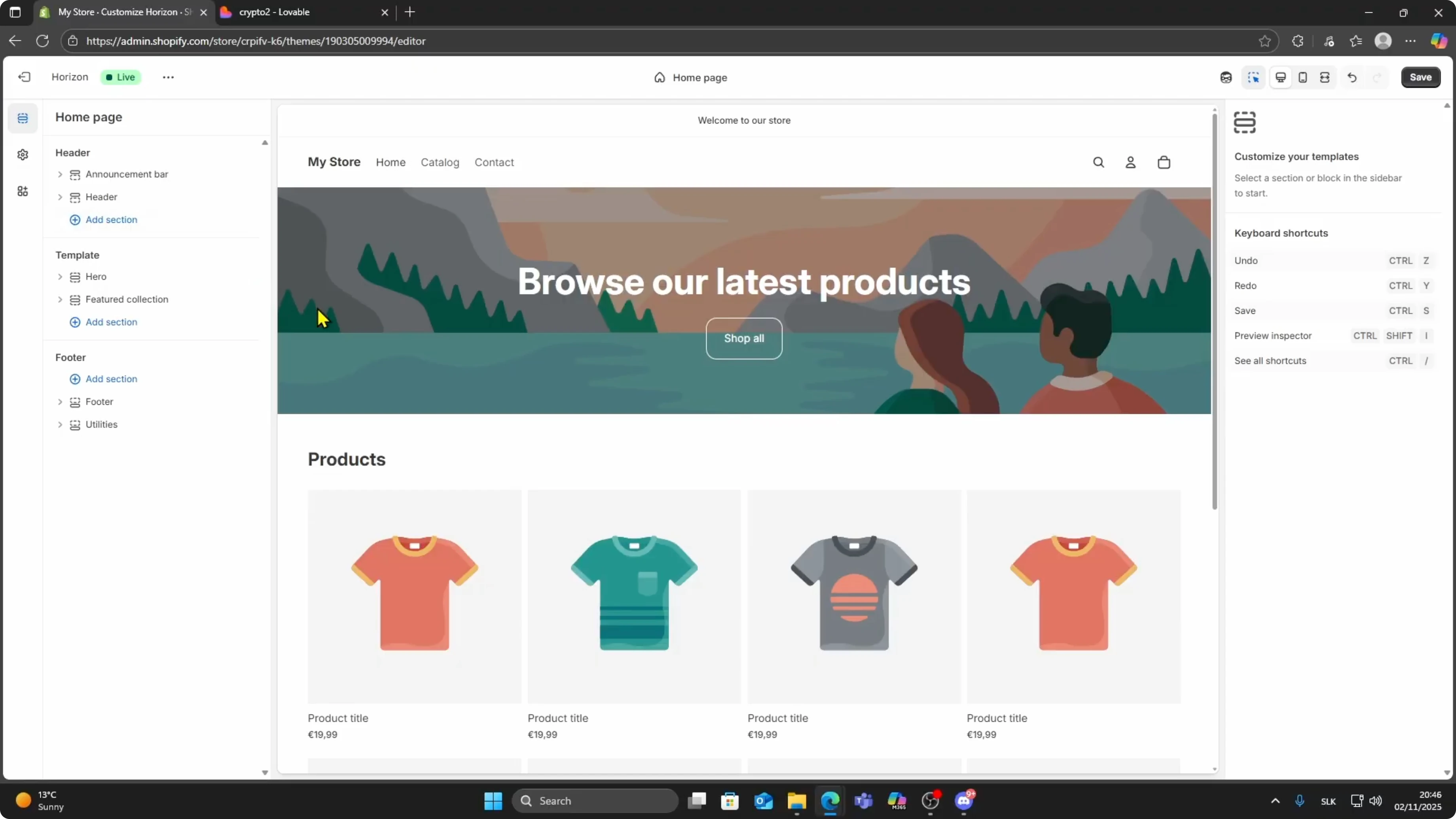
Task: Click the Products section heading
Action: click(347, 459)
